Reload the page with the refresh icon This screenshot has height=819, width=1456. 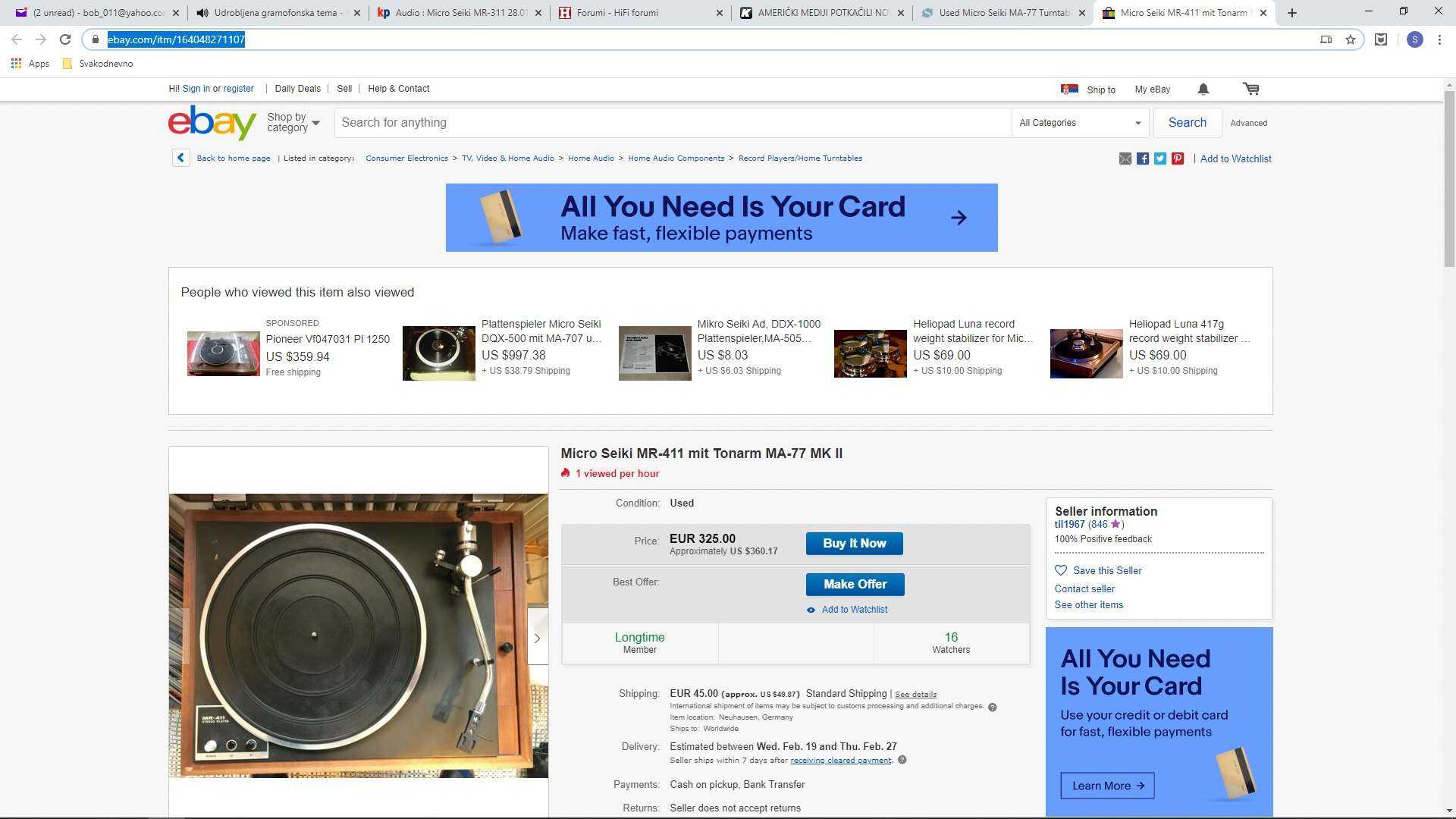[x=65, y=39]
